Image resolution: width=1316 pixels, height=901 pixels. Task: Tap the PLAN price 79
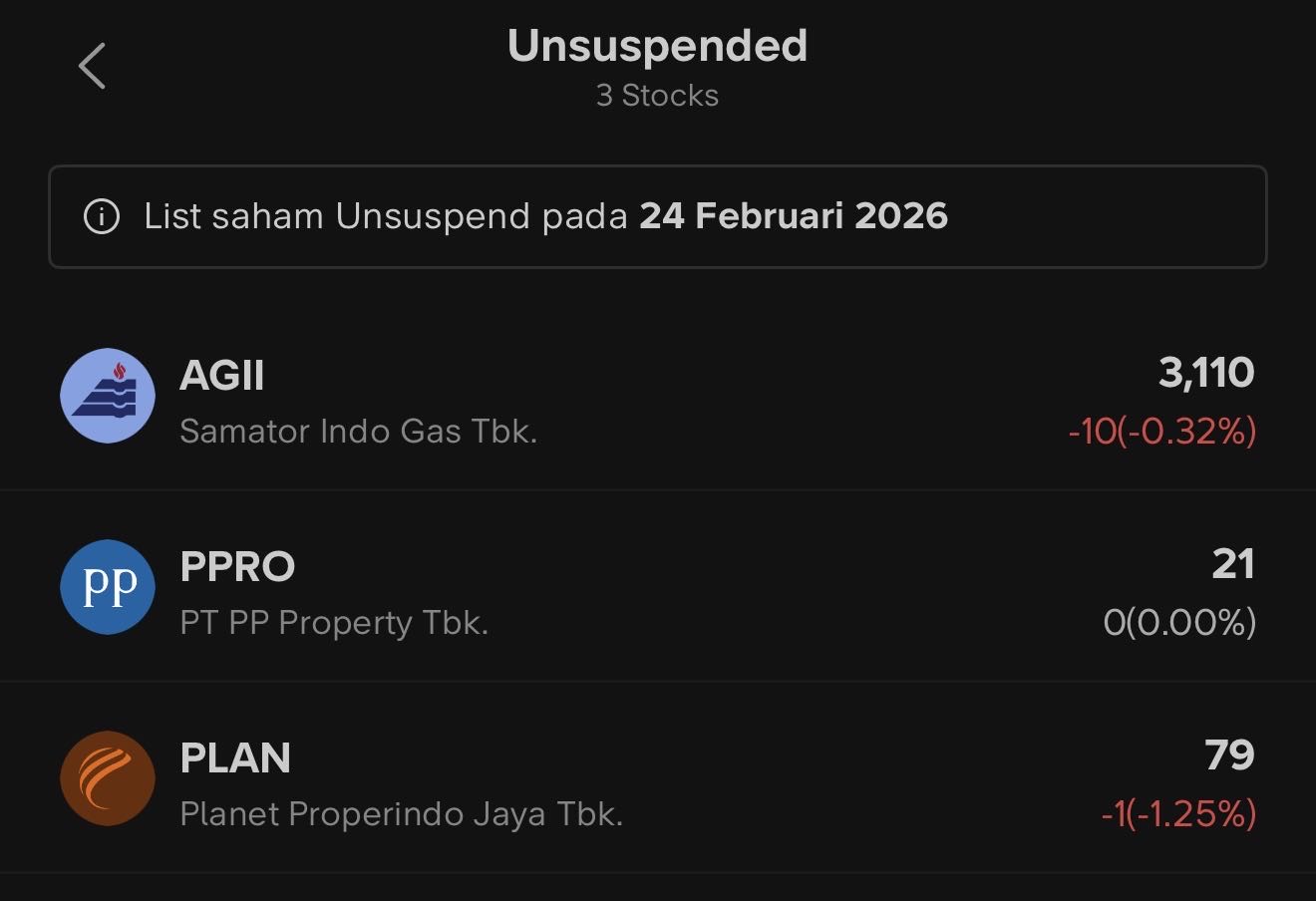1229,755
